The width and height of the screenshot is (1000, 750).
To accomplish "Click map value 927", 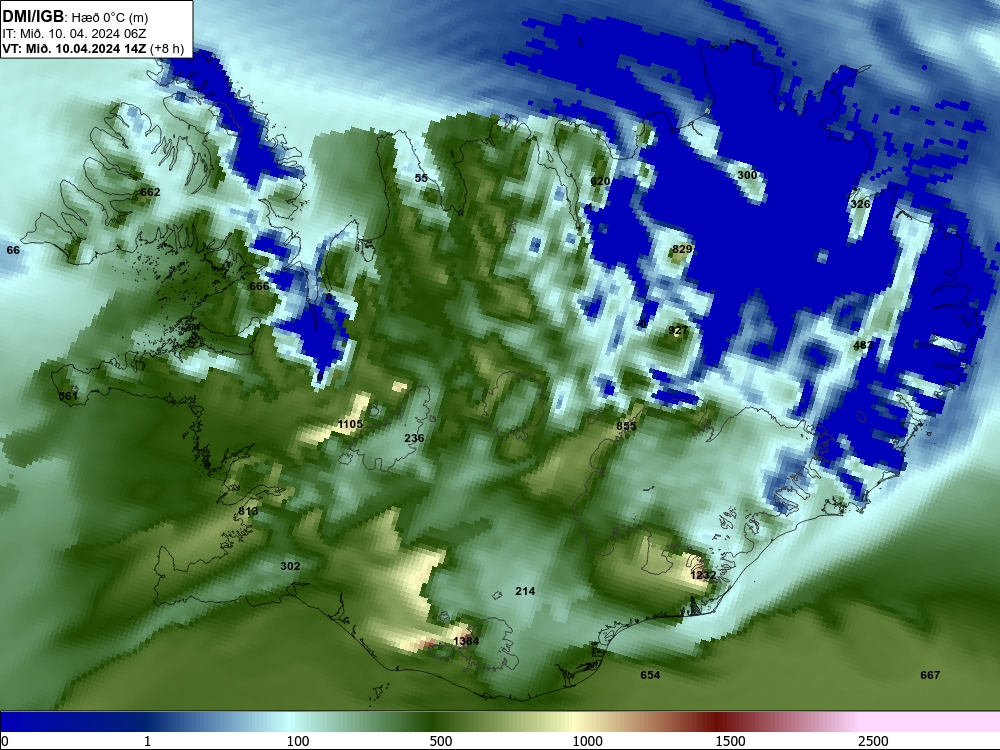I will pos(678,330).
